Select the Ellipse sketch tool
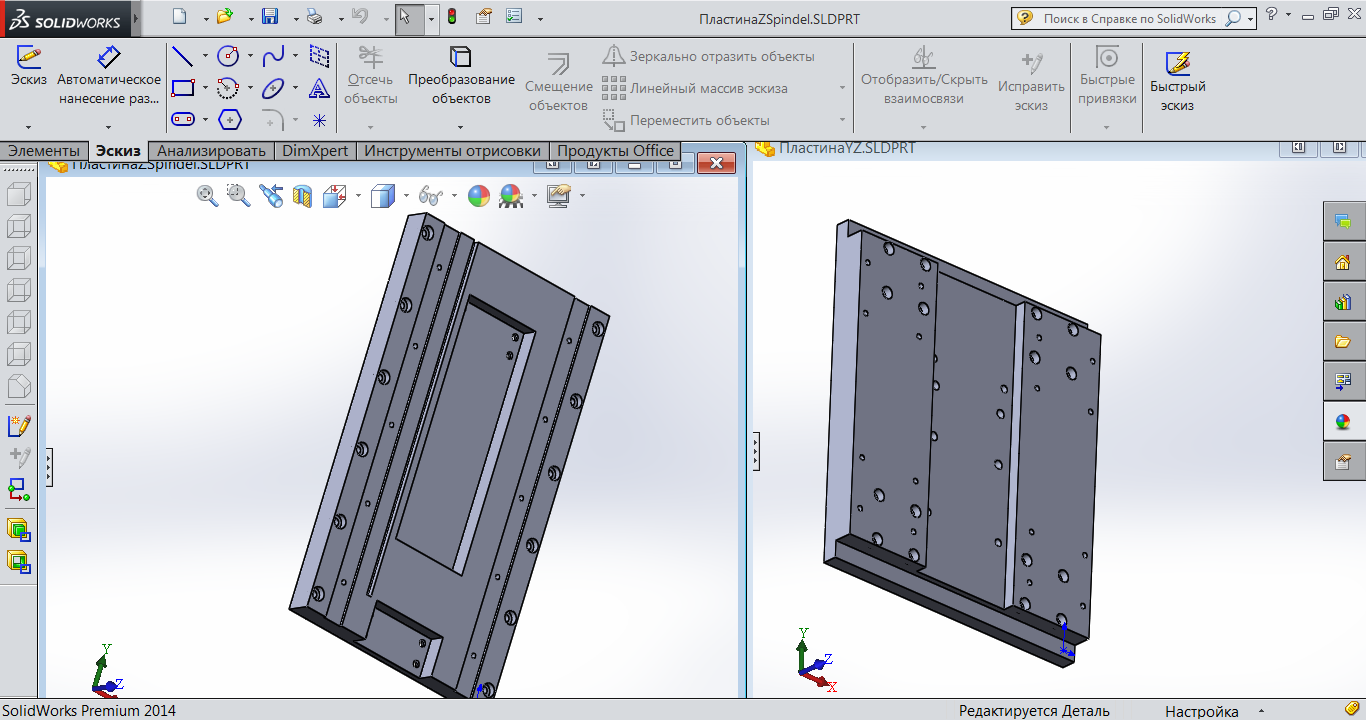 pos(273,88)
